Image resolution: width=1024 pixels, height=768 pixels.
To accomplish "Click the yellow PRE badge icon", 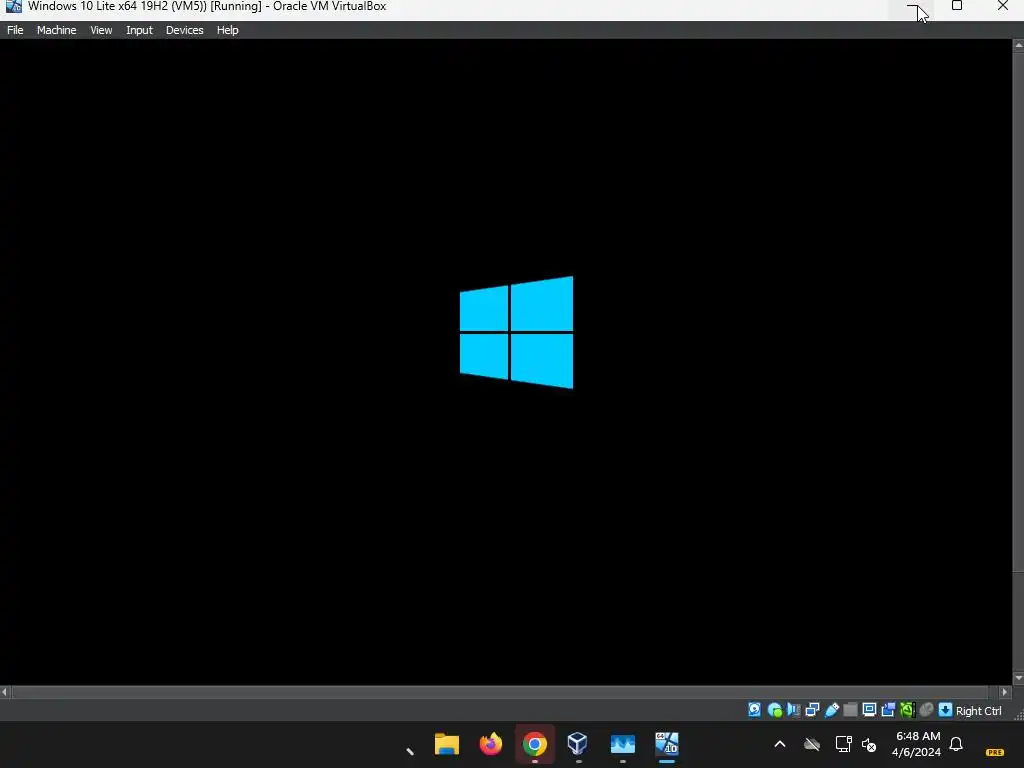I will [995, 752].
